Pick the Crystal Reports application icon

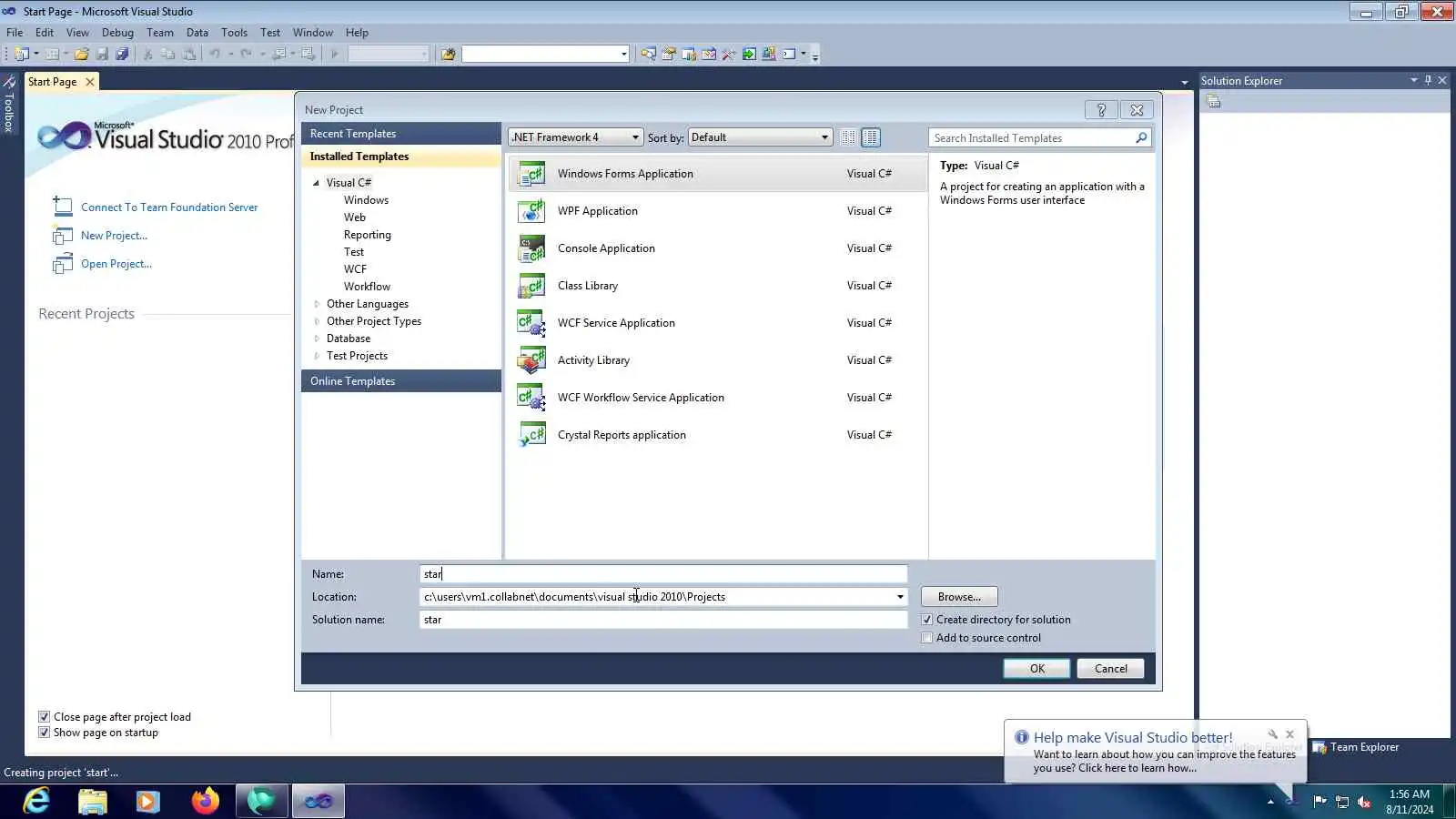click(x=531, y=435)
